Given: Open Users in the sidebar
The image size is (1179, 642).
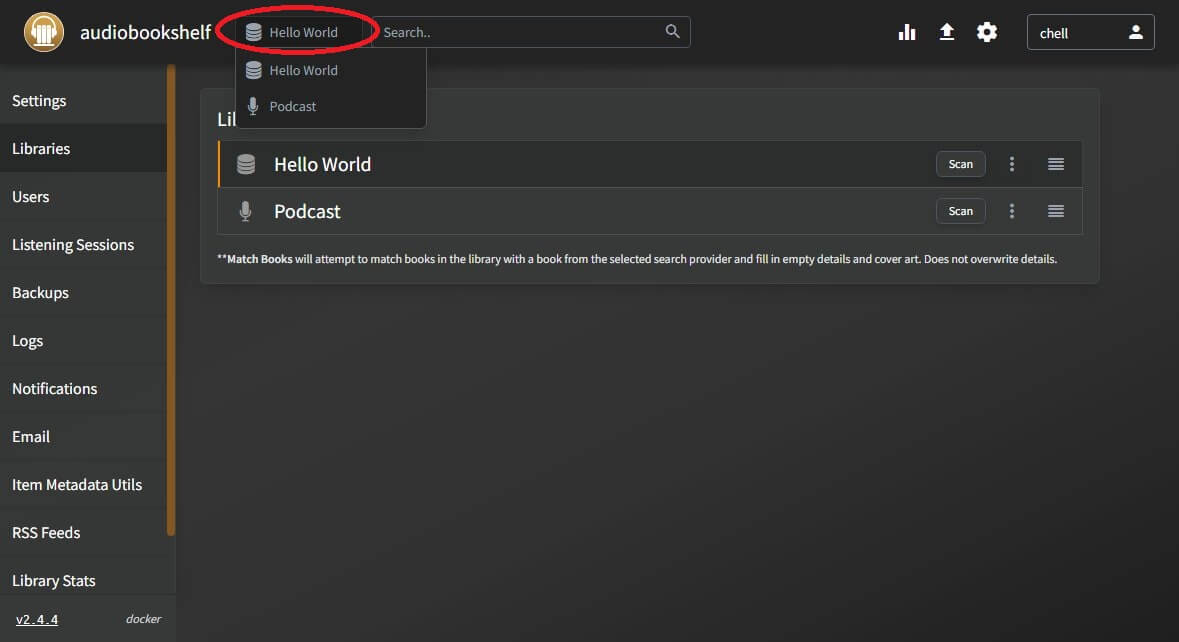Looking at the screenshot, I should [x=83, y=197].
